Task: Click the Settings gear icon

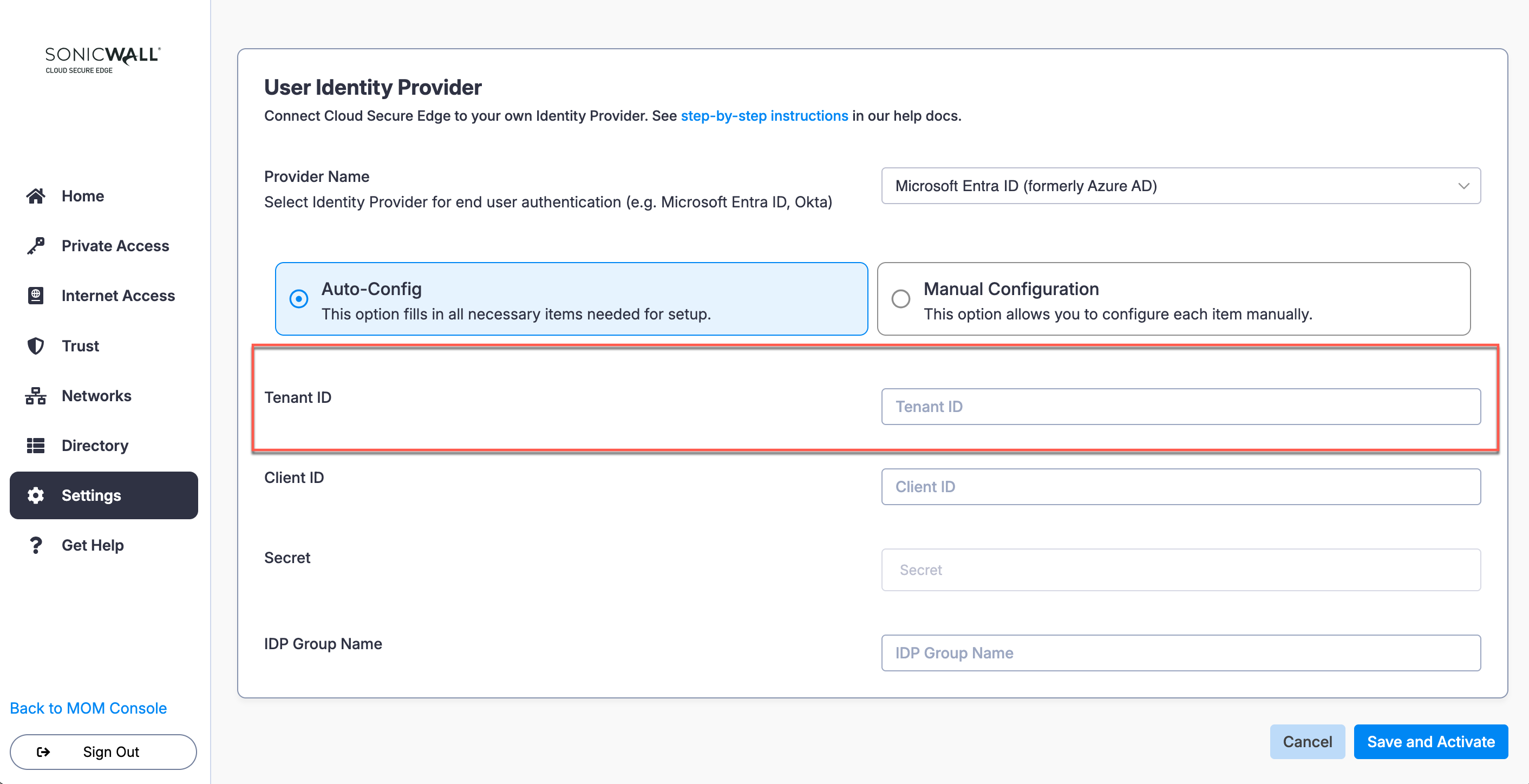Action: tap(36, 495)
